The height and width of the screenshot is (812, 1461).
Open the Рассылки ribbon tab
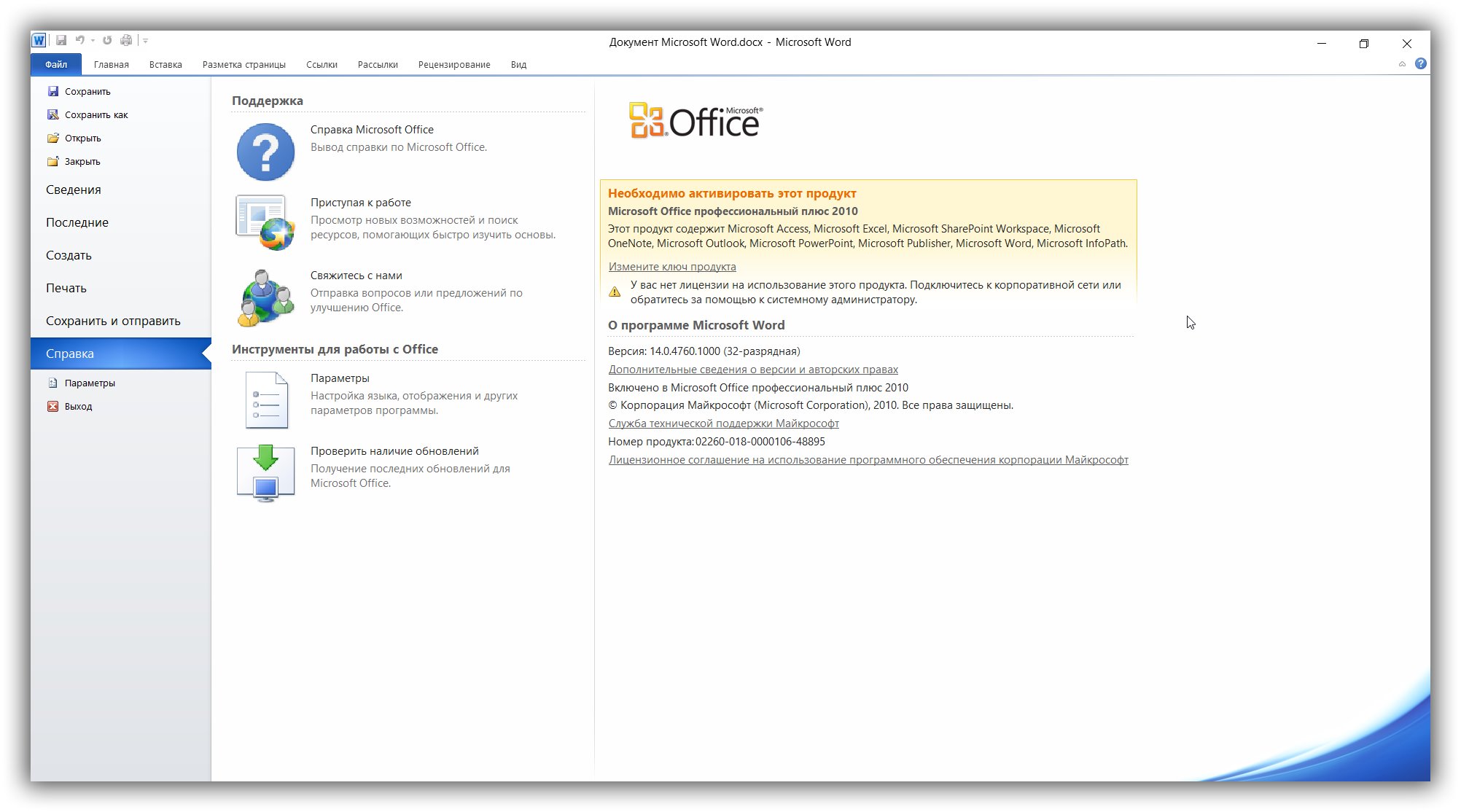[x=378, y=64]
